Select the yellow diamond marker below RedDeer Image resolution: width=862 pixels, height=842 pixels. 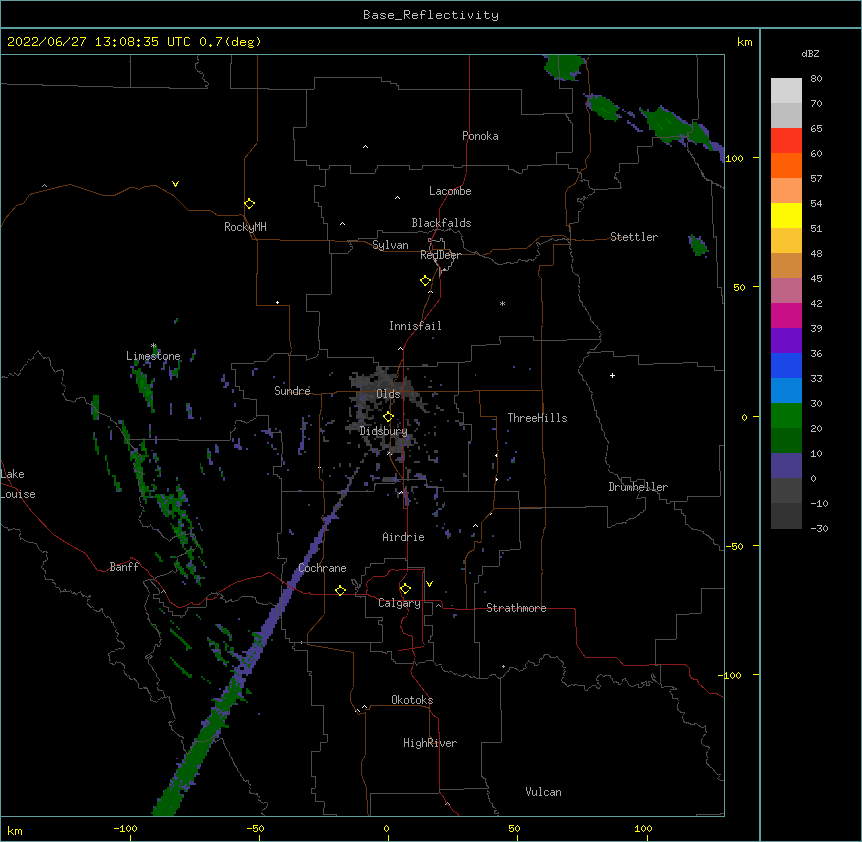click(425, 281)
